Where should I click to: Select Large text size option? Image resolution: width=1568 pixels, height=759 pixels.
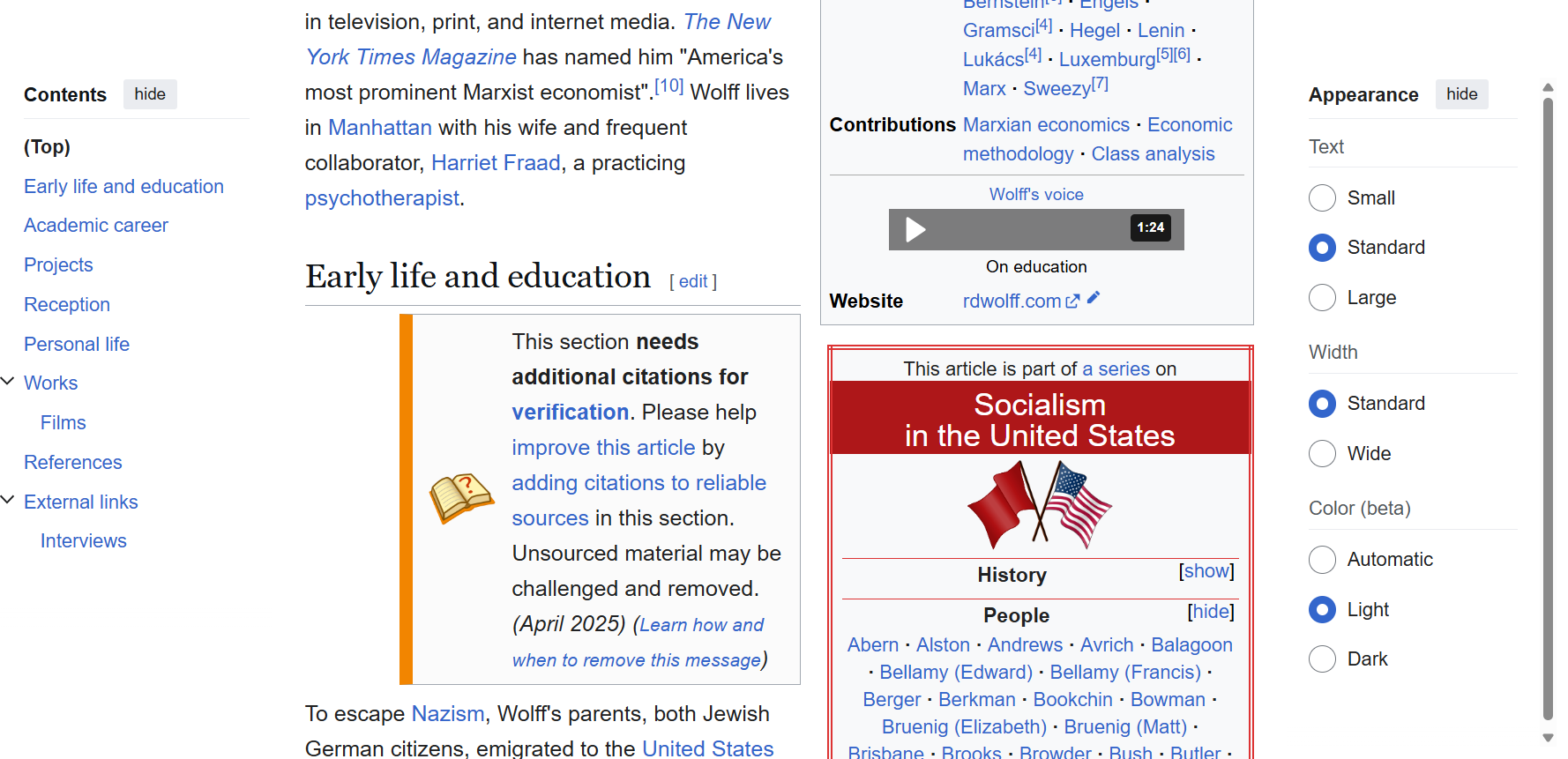tap(1322, 298)
